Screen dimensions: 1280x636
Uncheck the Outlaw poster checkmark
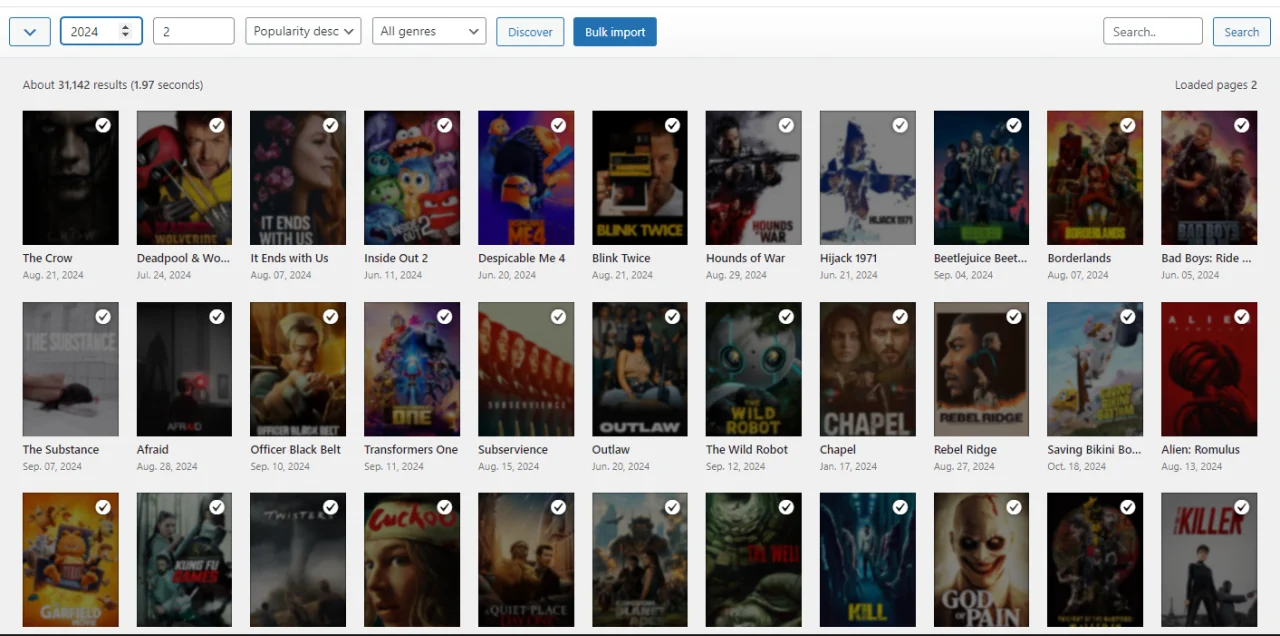tap(673, 316)
